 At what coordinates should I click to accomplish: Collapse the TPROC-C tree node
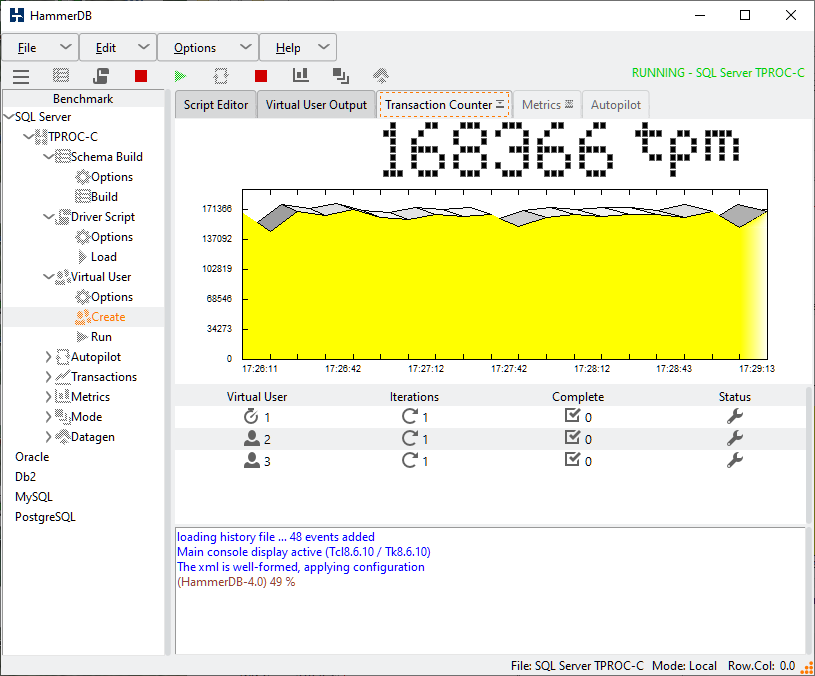click(x=29, y=137)
